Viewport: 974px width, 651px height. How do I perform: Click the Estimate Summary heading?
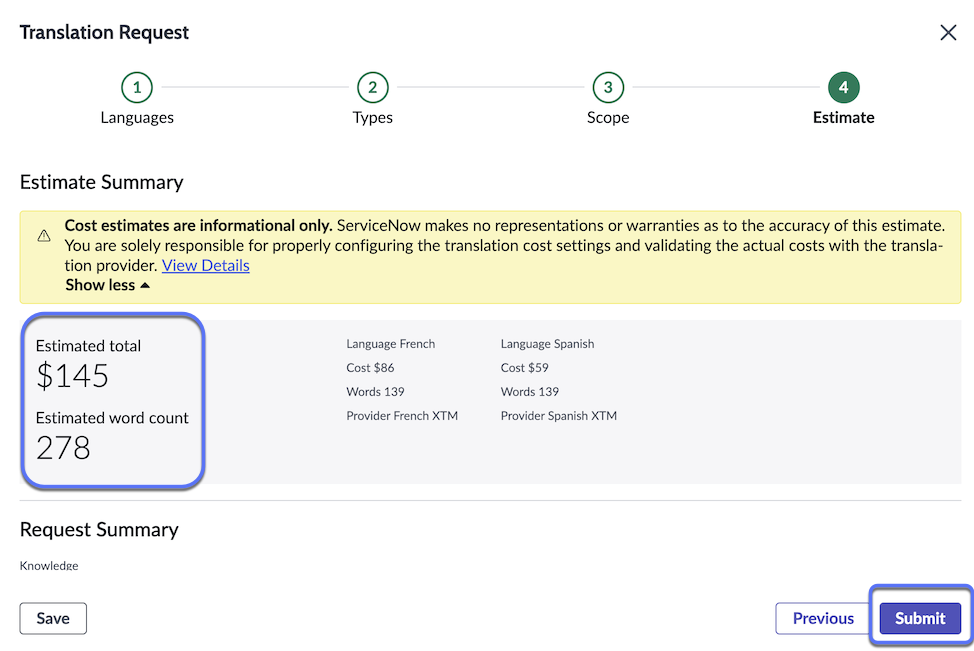click(x=101, y=182)
